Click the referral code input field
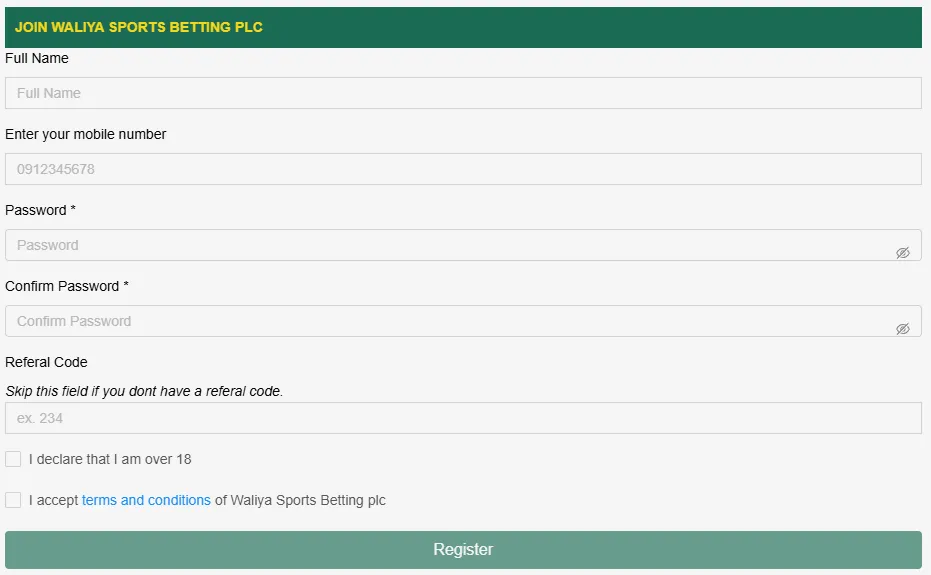The image size is (931, 575). [463, 418]
